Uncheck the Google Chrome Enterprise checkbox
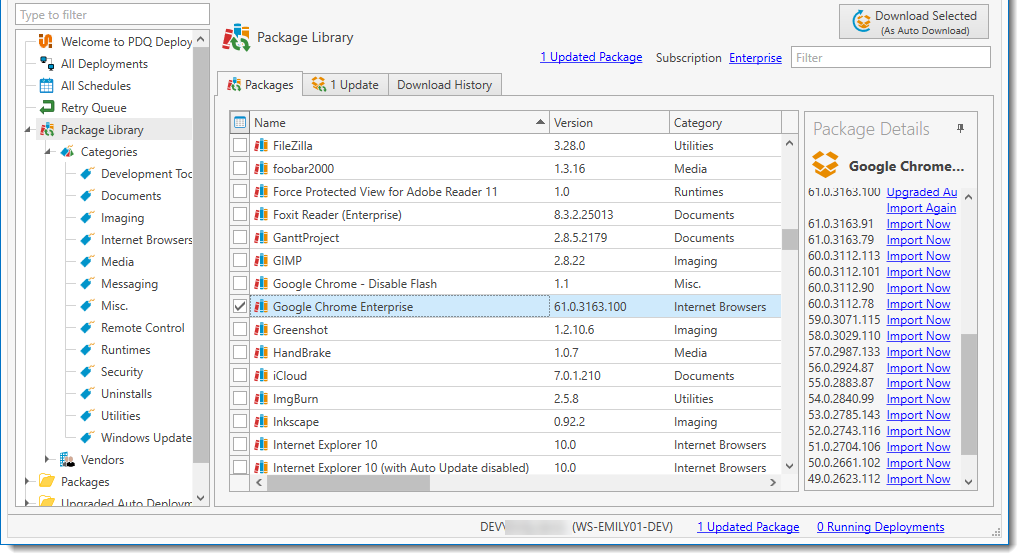 240,307
